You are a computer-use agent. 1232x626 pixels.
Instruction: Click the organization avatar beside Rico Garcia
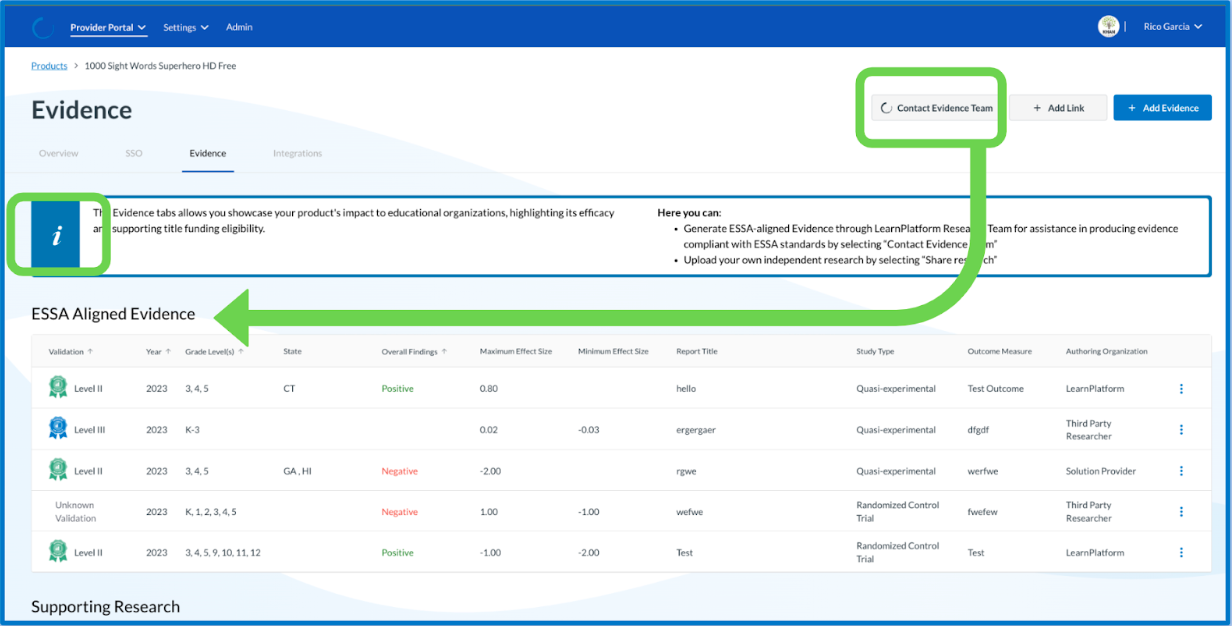click(1108, 27)
